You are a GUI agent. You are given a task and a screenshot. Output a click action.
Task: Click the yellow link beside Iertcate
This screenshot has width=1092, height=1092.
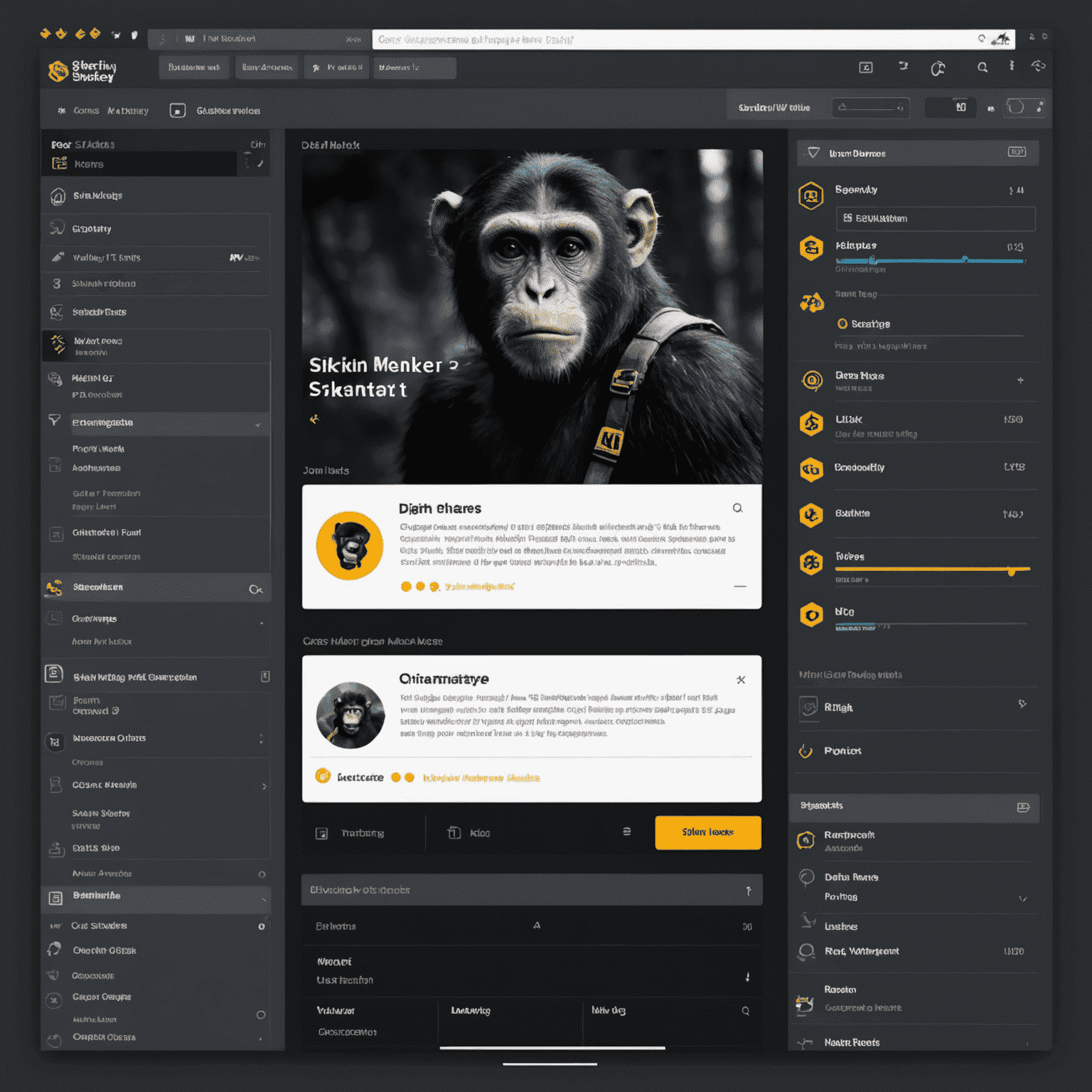pos(481,778)
